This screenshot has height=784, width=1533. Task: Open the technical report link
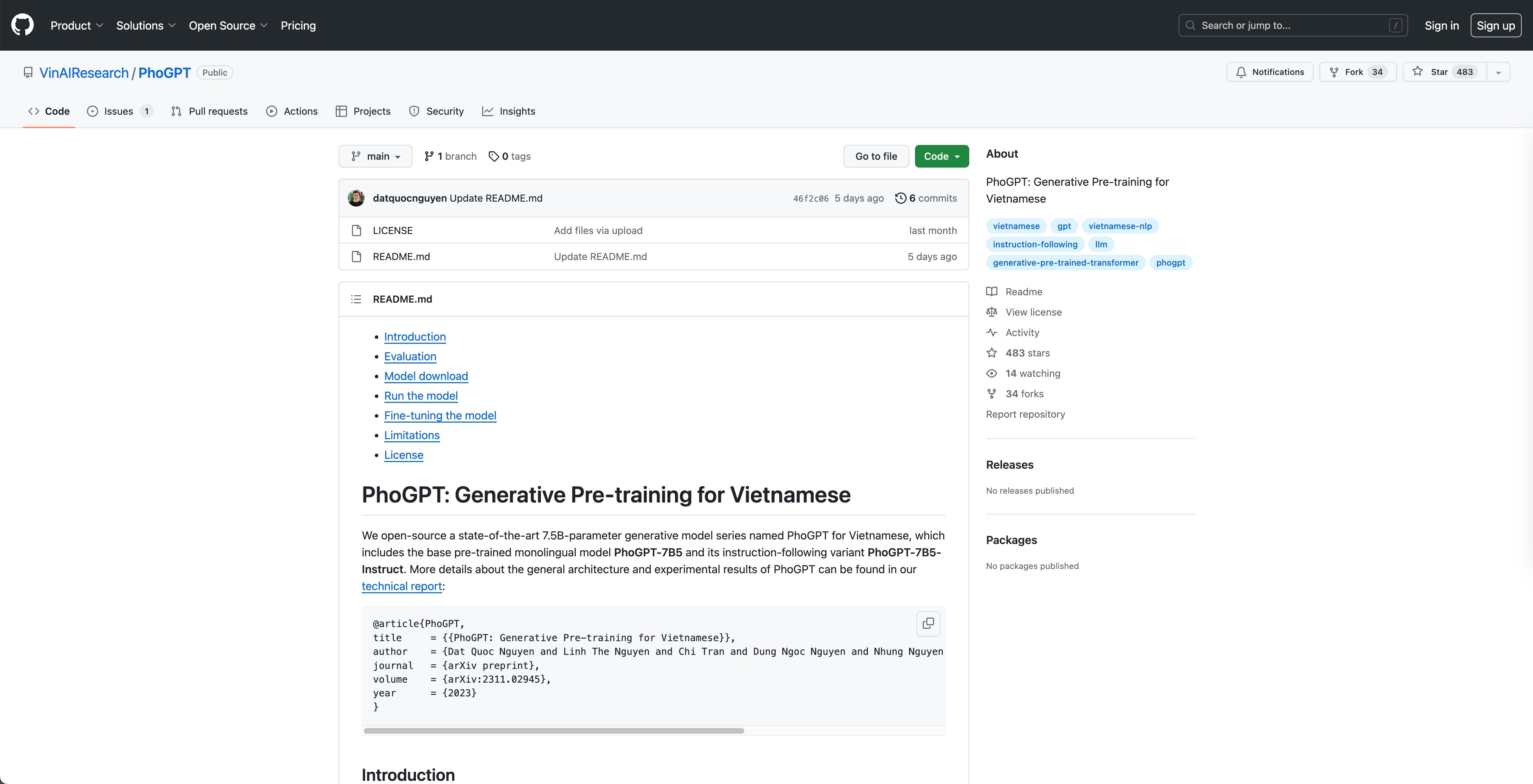tap(402, 587)
